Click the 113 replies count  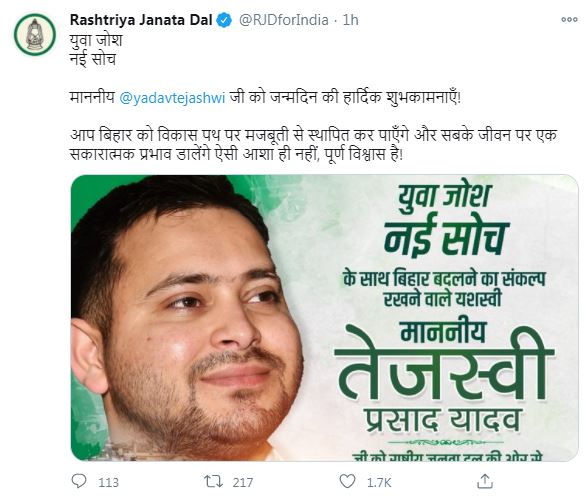108,482
